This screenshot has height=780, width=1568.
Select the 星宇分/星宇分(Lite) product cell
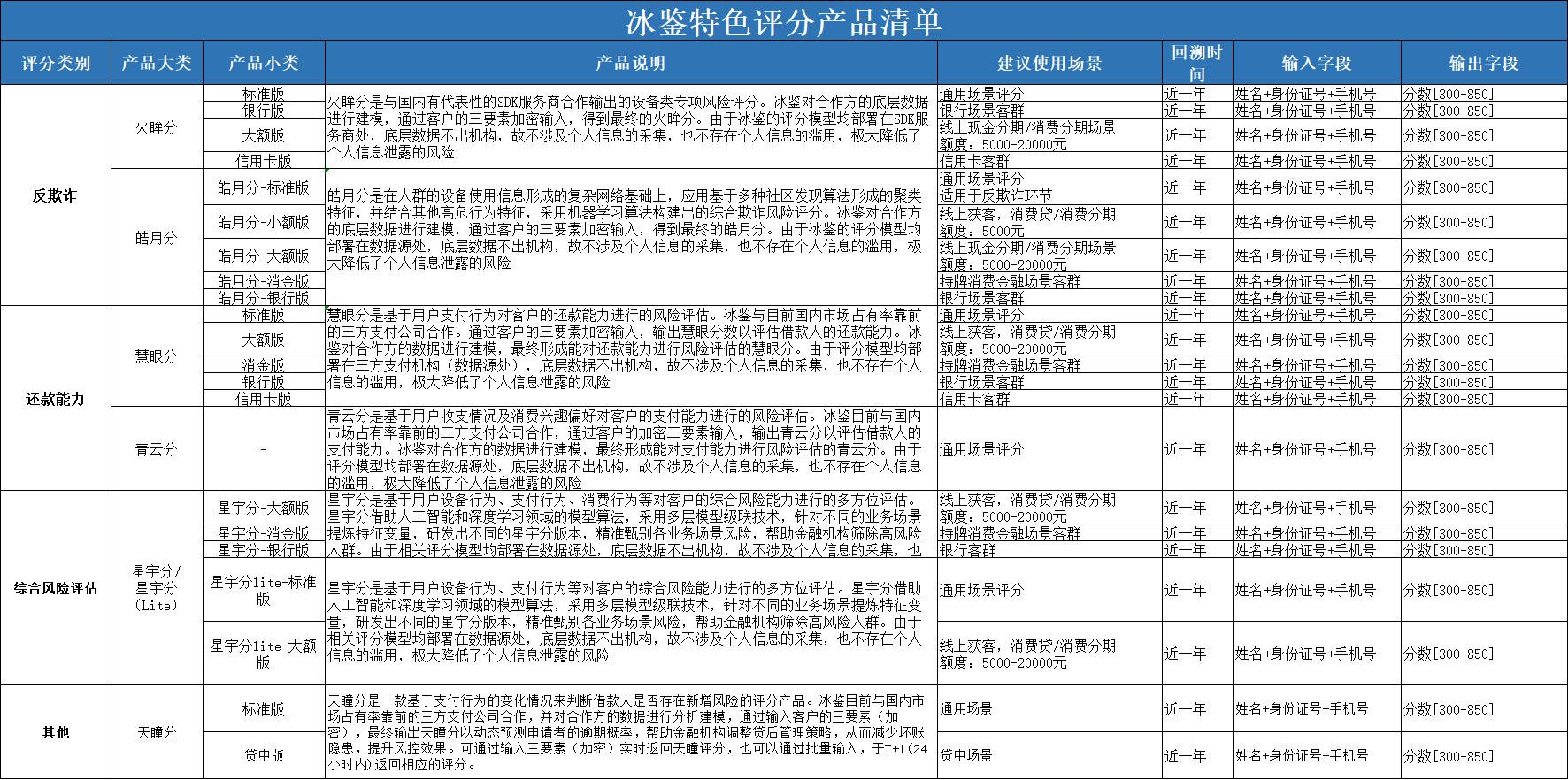157,588
